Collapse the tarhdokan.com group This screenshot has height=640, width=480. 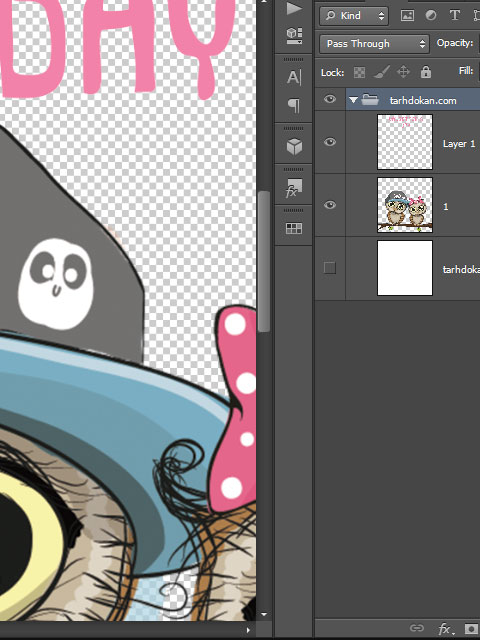(353, 100)
